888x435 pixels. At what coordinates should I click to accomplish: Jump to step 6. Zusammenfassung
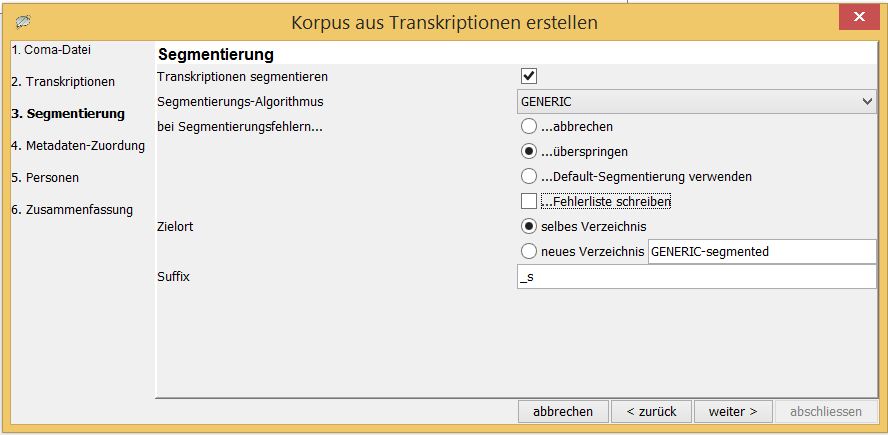click(x=72, y=210)
